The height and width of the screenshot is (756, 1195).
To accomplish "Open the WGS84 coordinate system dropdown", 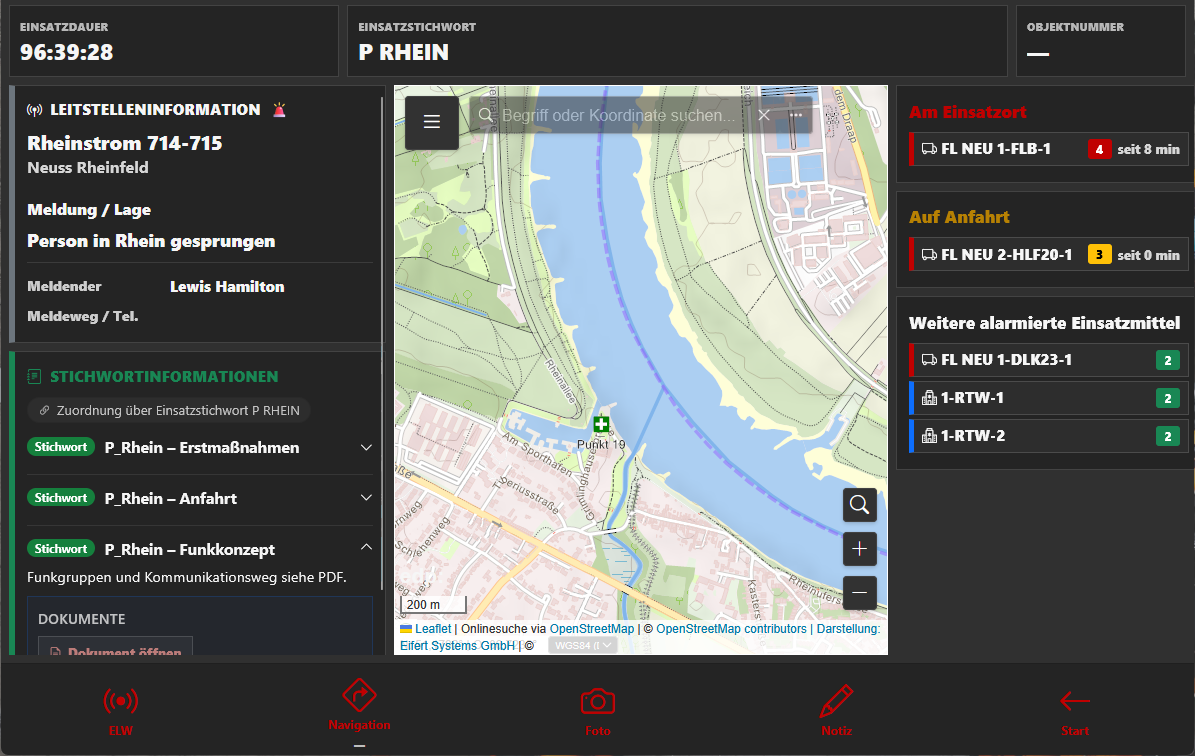I will pos(582,645).
